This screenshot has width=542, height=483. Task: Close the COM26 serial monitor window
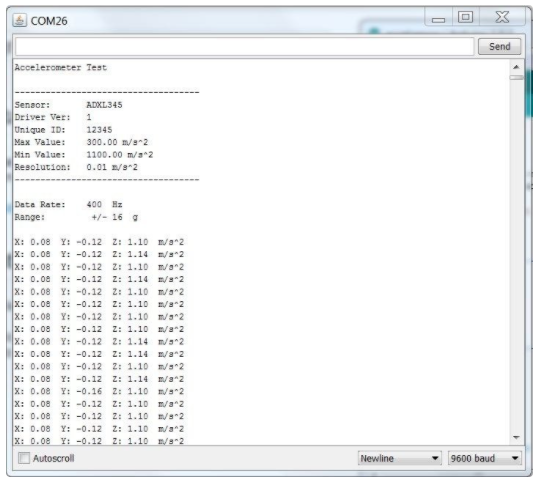pyautogui.click(x=502, y=17)
